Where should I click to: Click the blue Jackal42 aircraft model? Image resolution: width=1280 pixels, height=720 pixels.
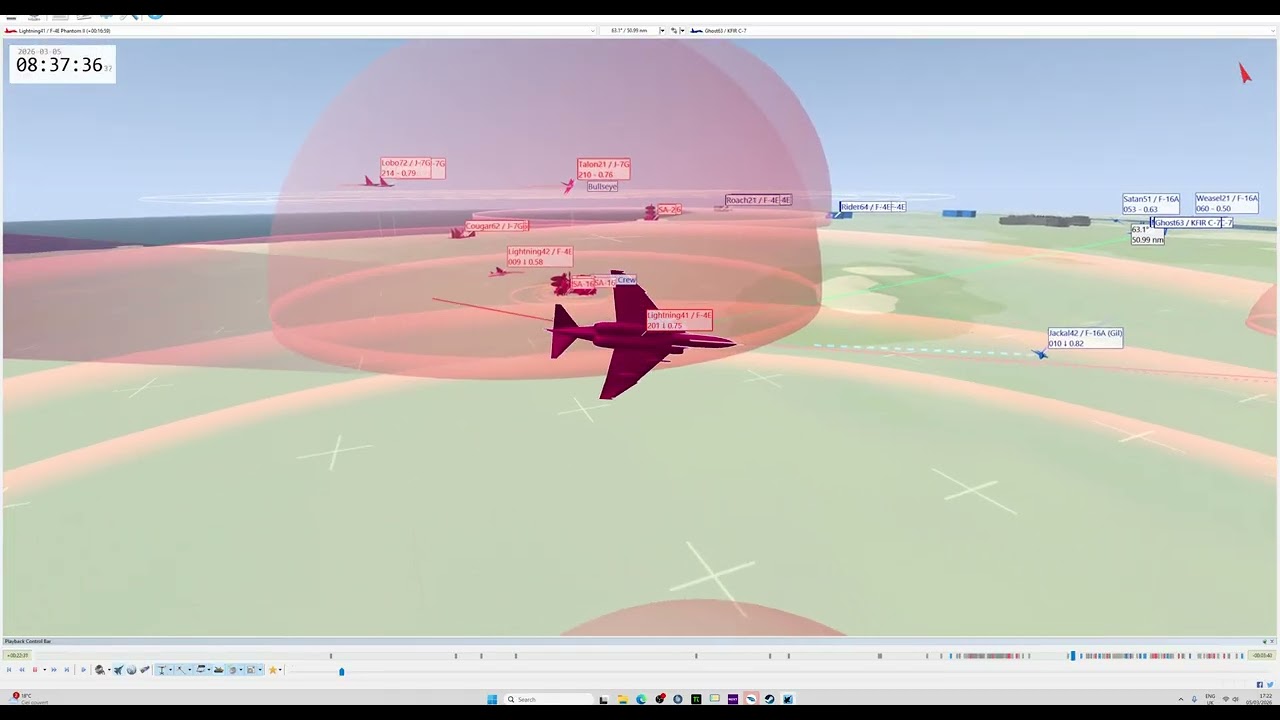(x=1040, y=353)
